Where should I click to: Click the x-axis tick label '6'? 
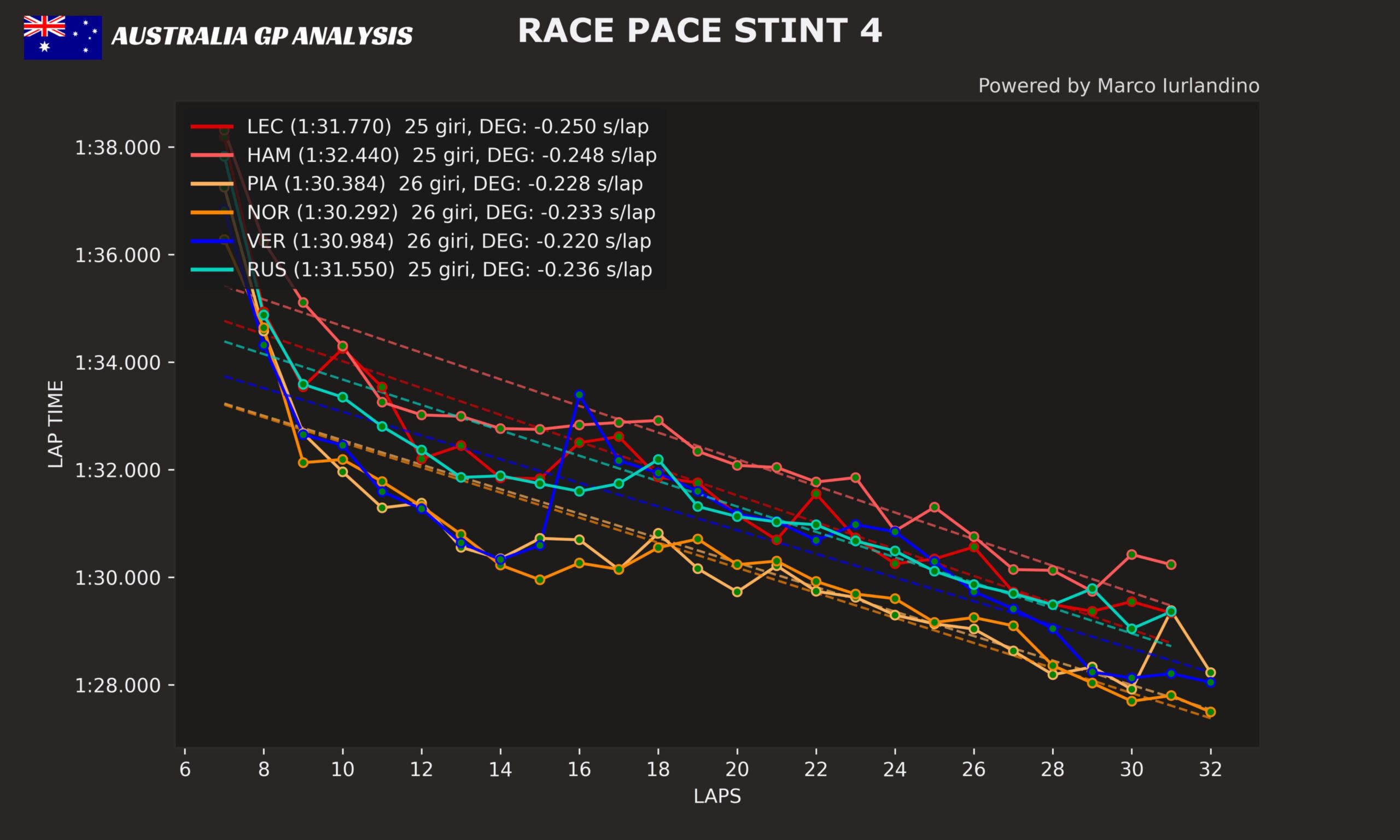coord(184,769)
